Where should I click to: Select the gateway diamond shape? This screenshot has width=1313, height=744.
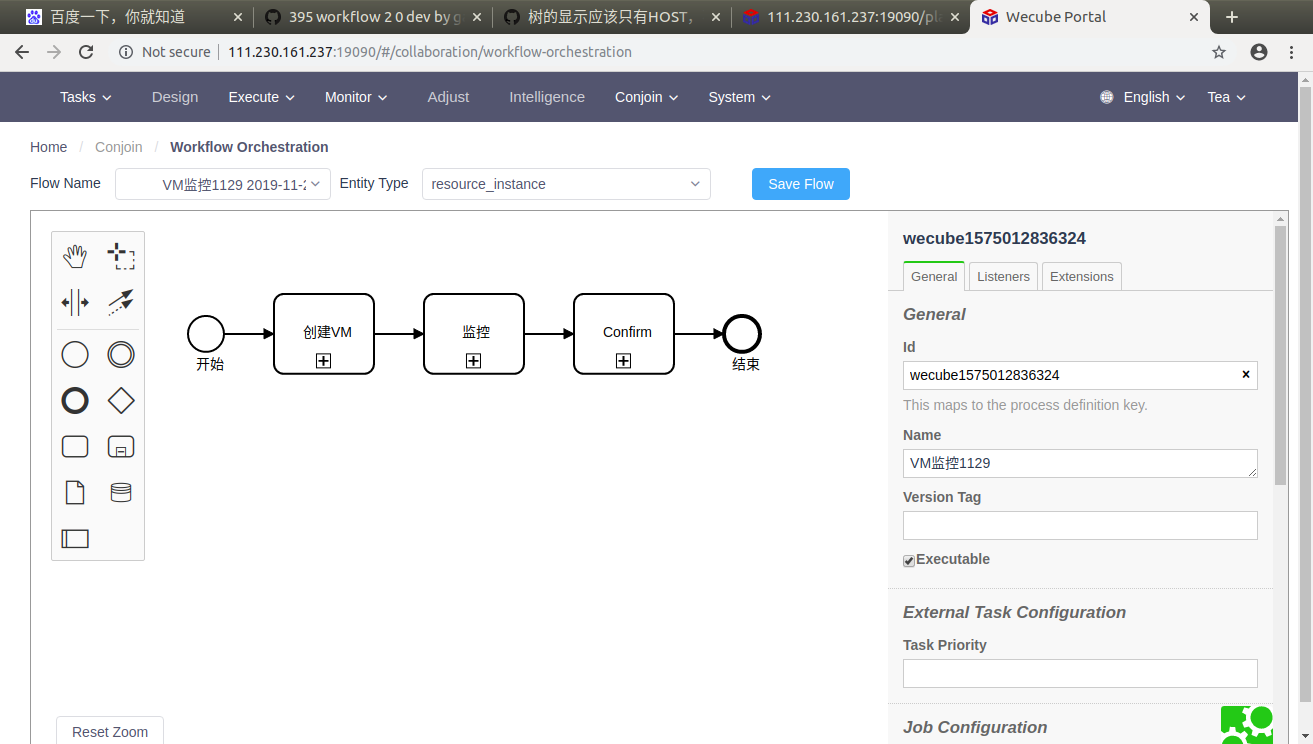click(121, 400)
